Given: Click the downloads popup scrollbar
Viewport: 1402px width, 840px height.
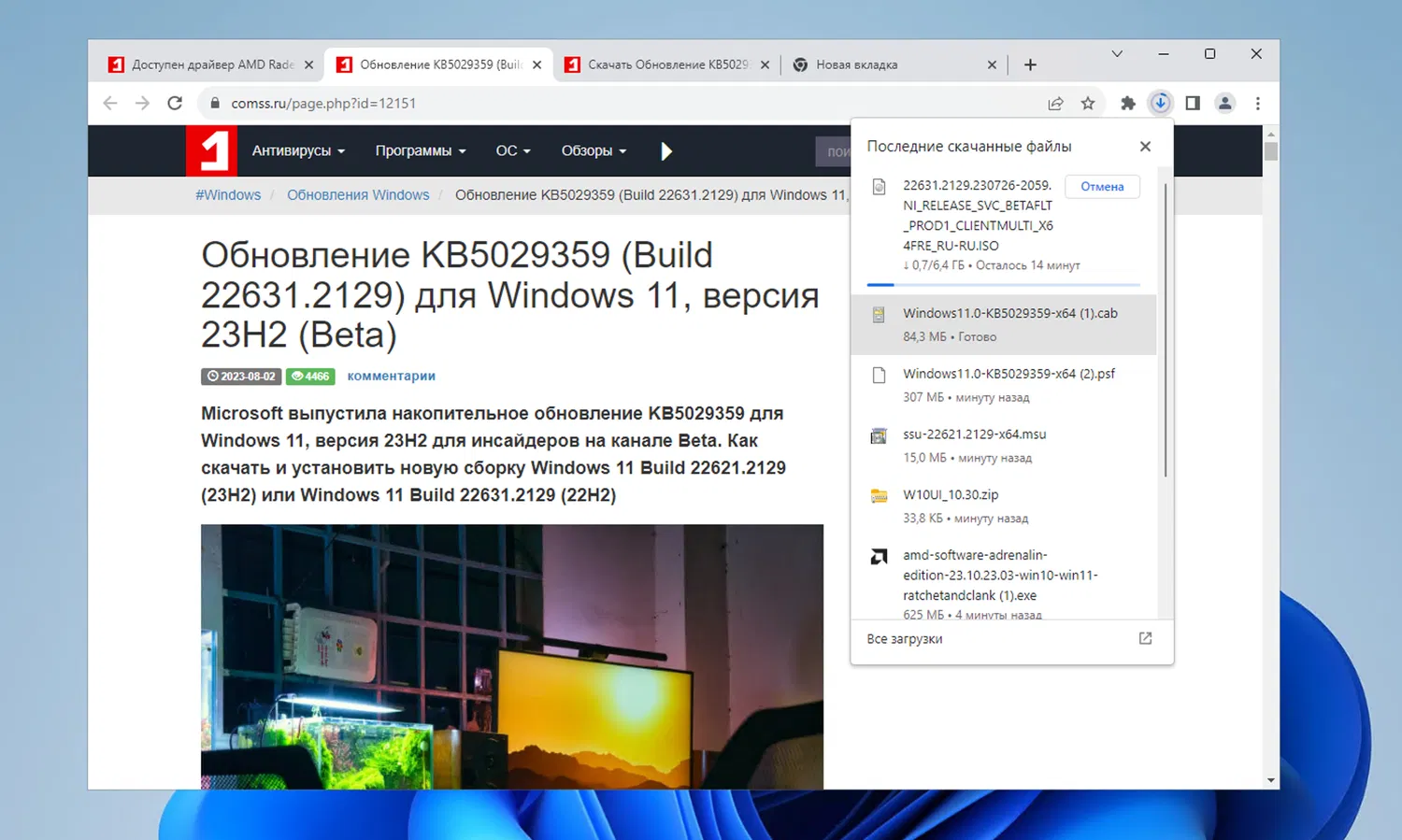Looking at the screenshot, I should pyautogui.click(x=1166, y=330).
